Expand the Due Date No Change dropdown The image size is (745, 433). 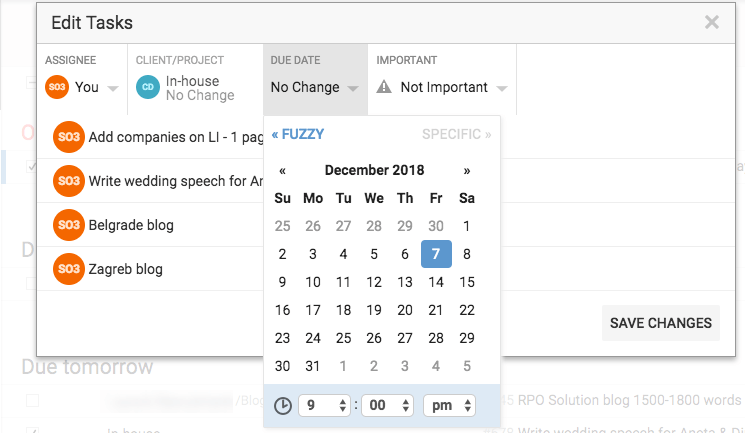click(x=315, y=87)
